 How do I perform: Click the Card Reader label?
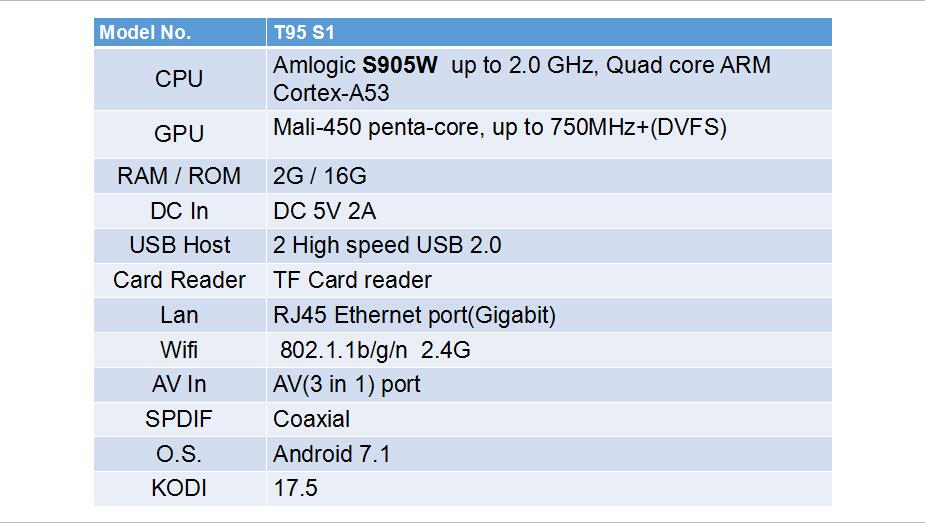(179, 280)
